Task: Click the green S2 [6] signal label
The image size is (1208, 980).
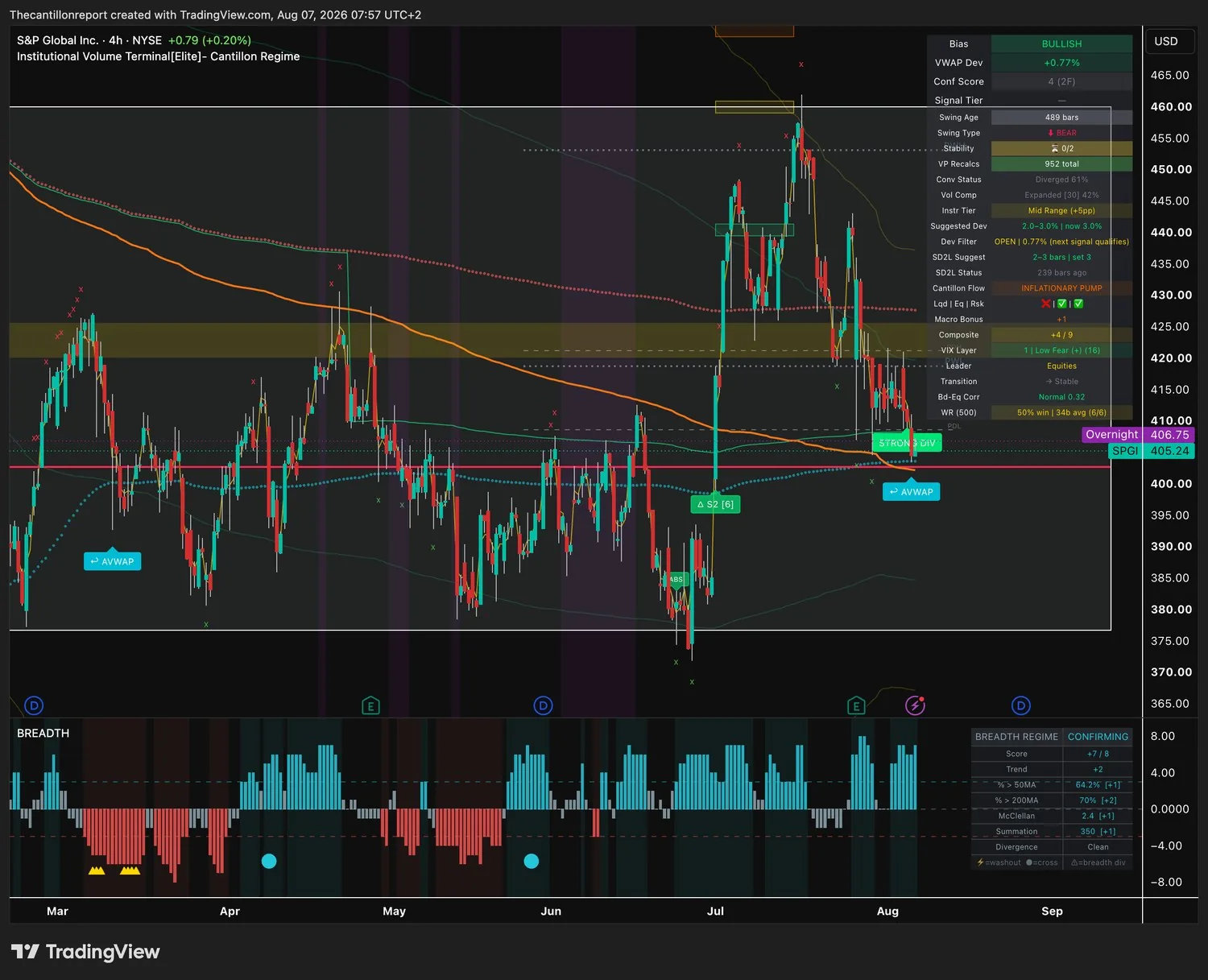Action: pos(715,504)
